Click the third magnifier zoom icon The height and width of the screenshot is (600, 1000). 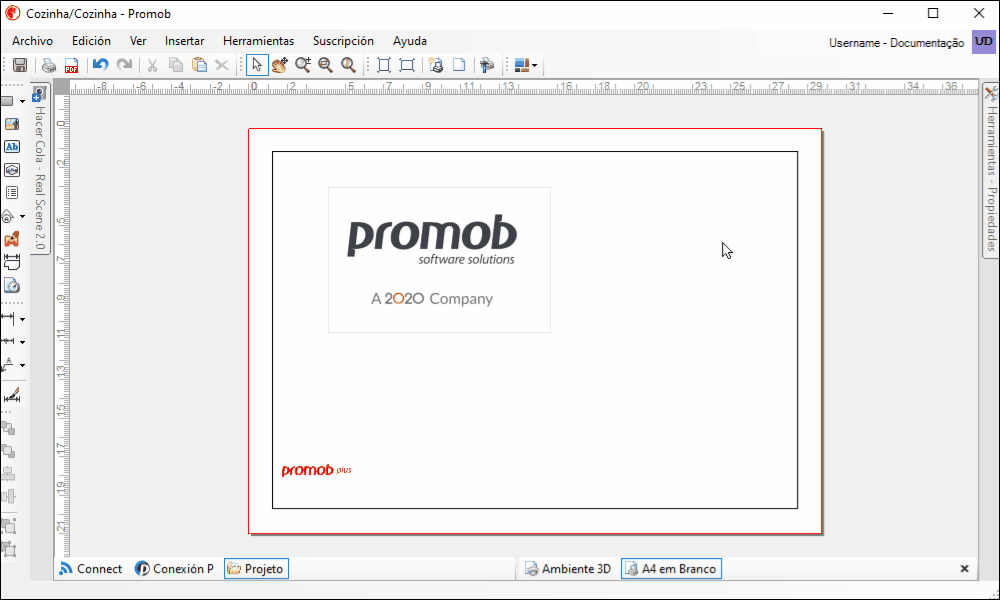pyautogui.click(x=348, y=65)
